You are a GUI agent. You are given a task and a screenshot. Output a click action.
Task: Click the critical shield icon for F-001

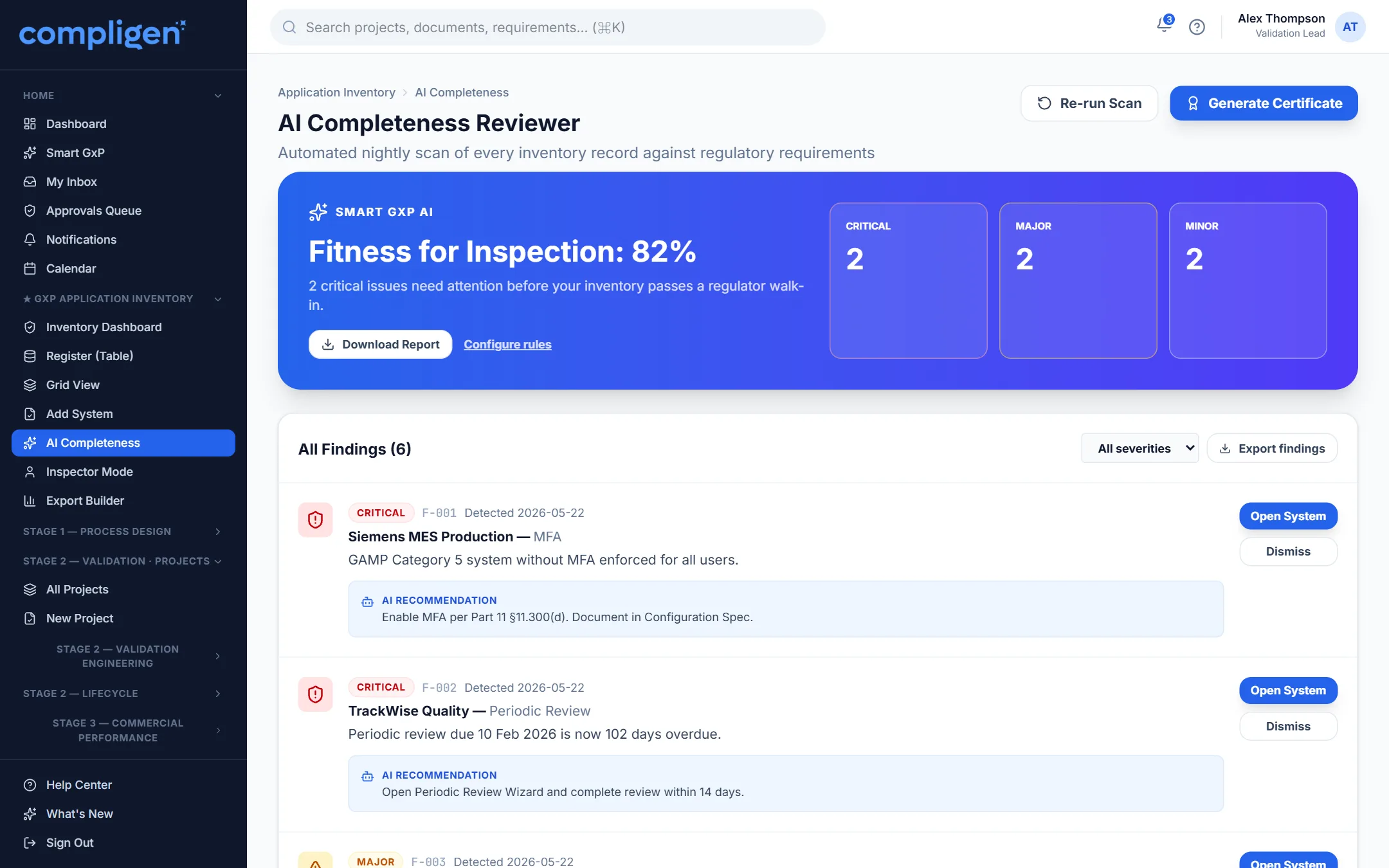315,520
